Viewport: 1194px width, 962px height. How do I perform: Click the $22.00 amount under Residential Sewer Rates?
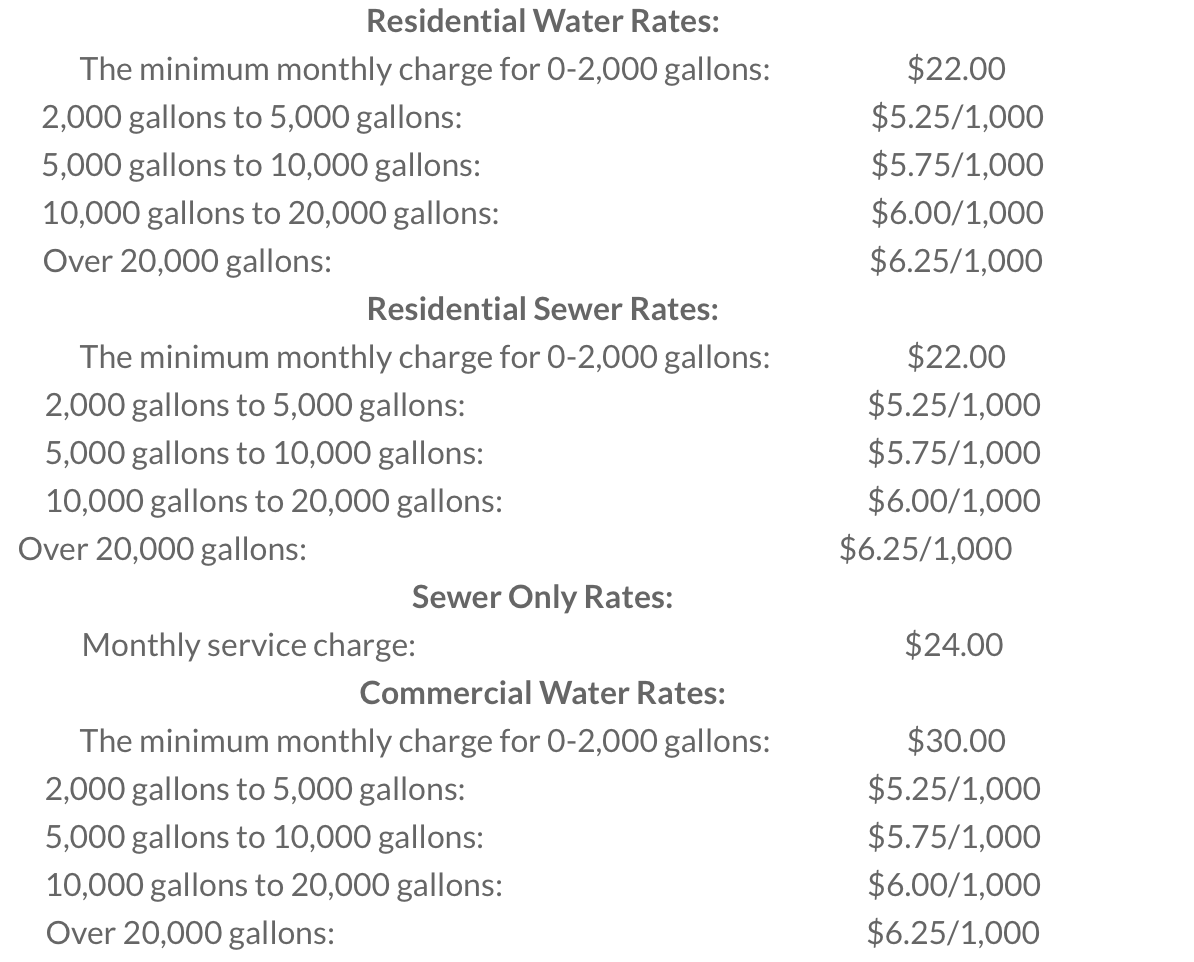click(956, 357)
